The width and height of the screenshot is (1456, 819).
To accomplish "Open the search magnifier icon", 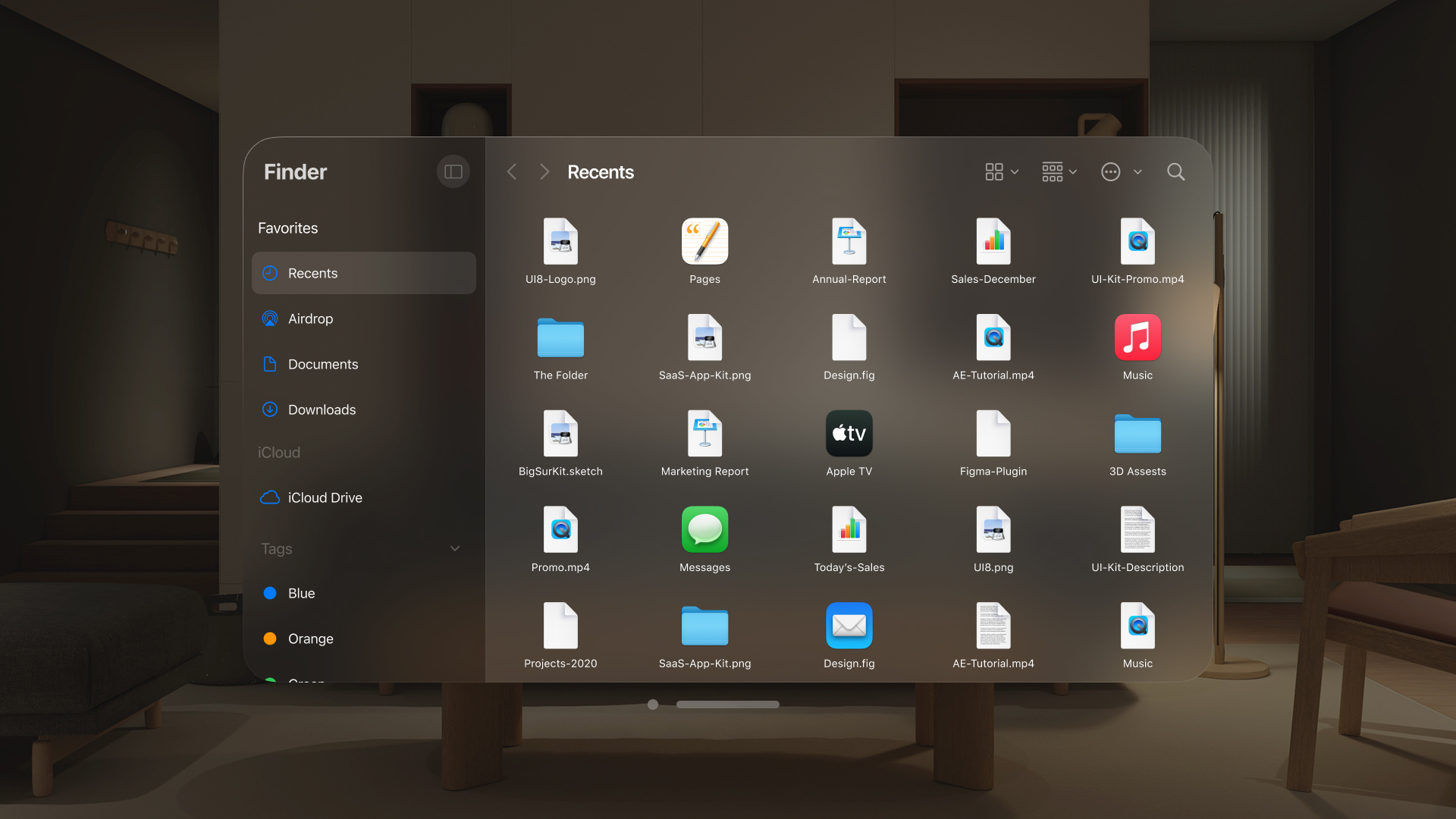I will coord(1175,172).
